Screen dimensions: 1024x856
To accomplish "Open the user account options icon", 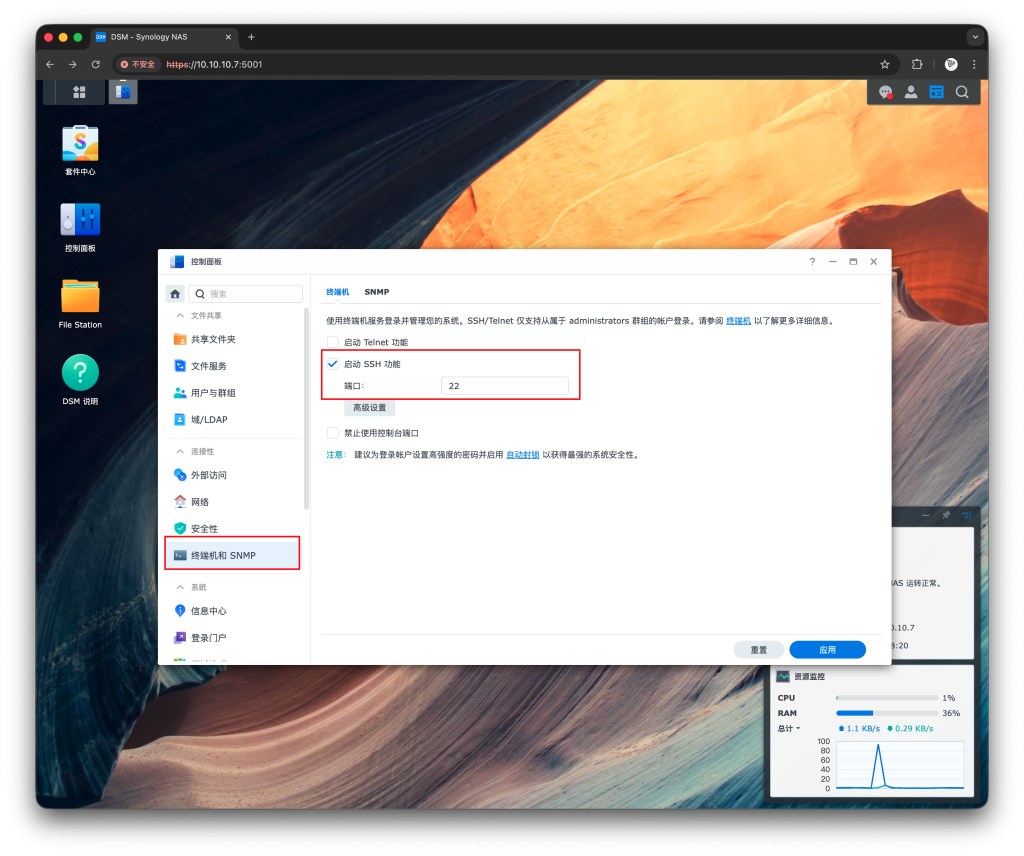I will click(911, 92).
